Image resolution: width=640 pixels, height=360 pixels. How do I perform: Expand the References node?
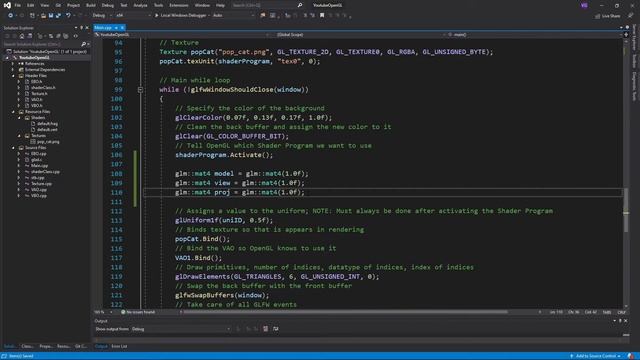pos(13,64)
